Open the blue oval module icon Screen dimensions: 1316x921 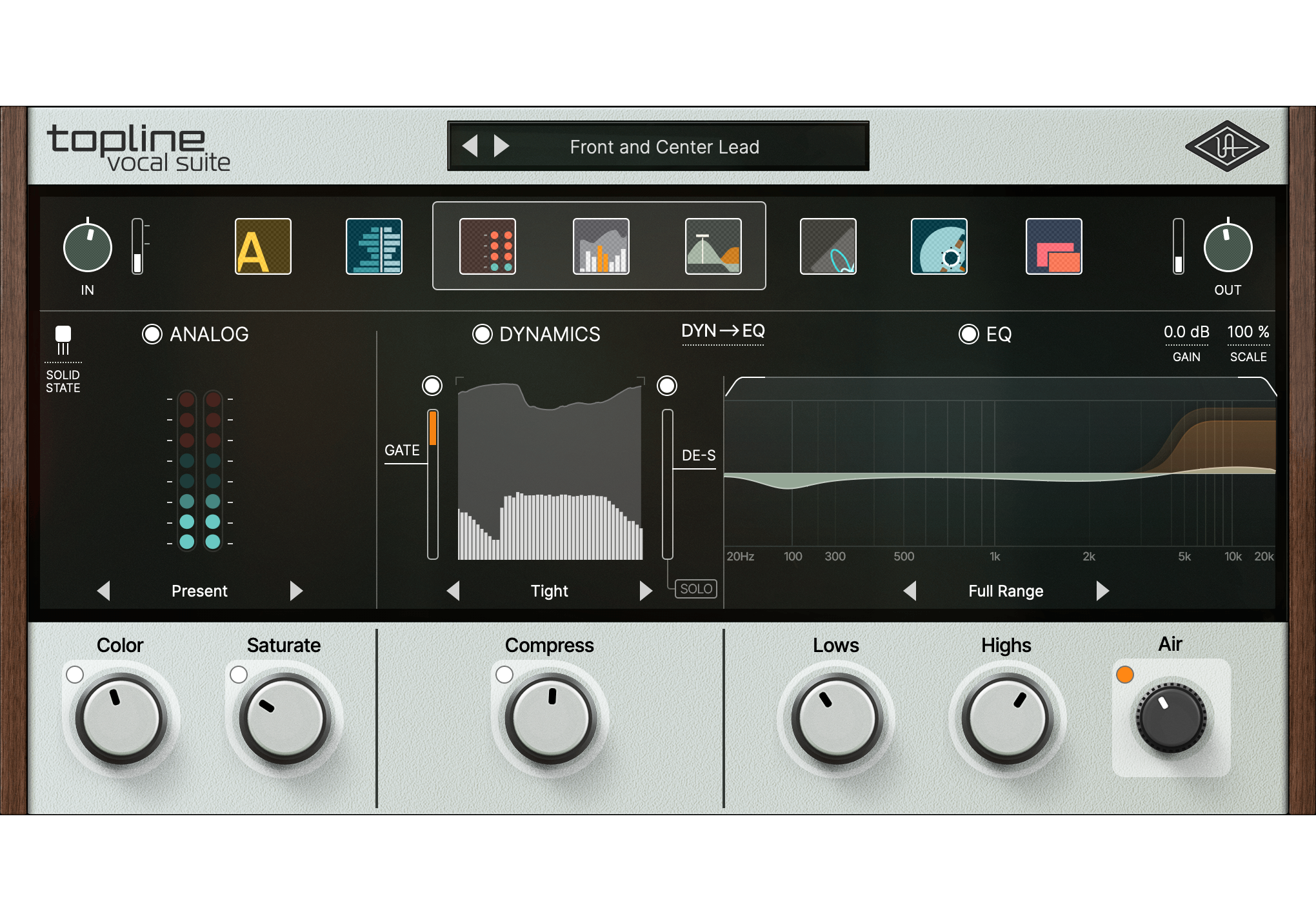(828, 246)
